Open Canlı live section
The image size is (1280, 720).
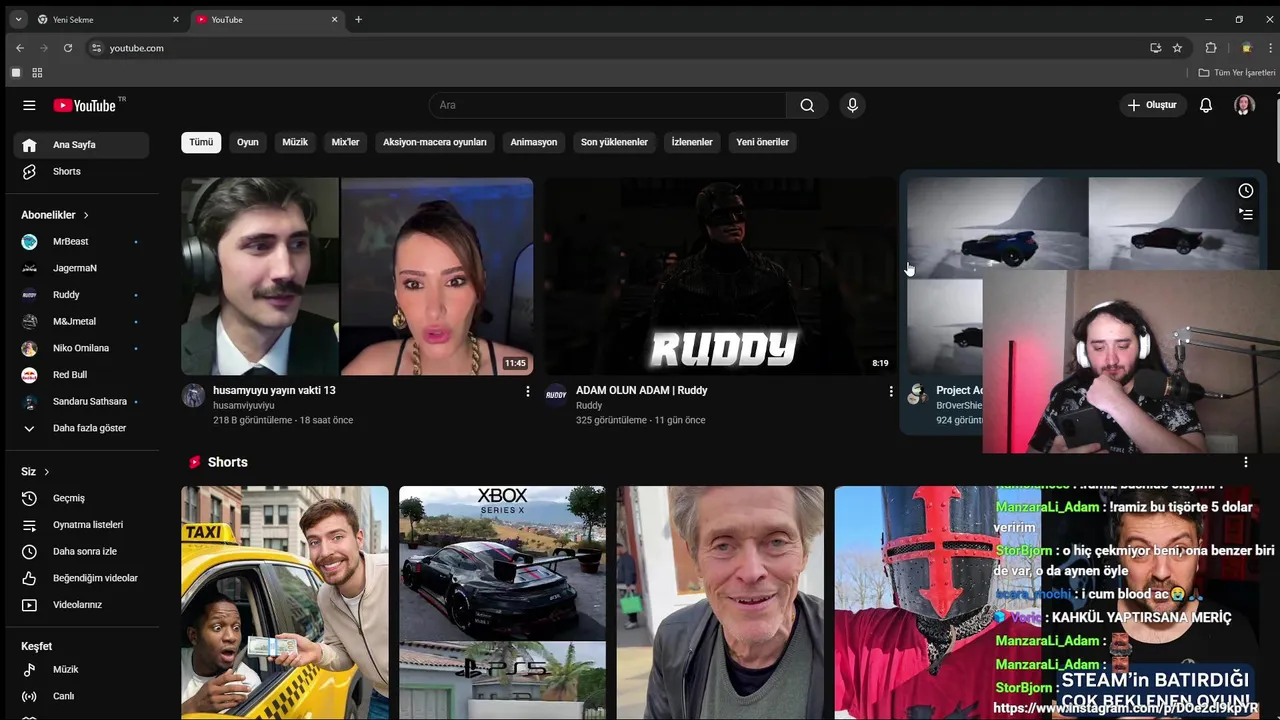click(82, 696)
